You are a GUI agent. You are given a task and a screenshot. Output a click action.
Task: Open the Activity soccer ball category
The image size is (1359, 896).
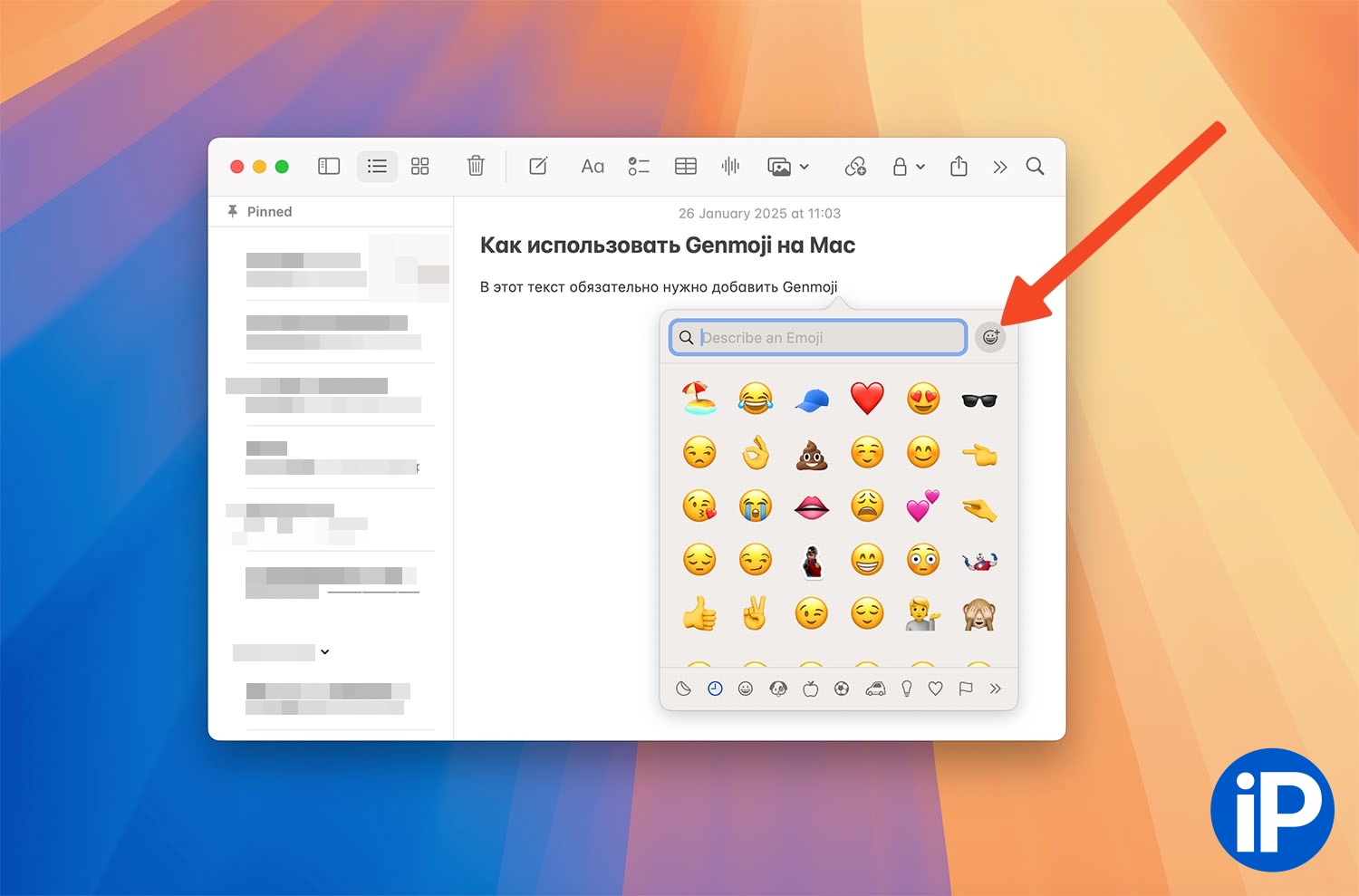(842, 689)
